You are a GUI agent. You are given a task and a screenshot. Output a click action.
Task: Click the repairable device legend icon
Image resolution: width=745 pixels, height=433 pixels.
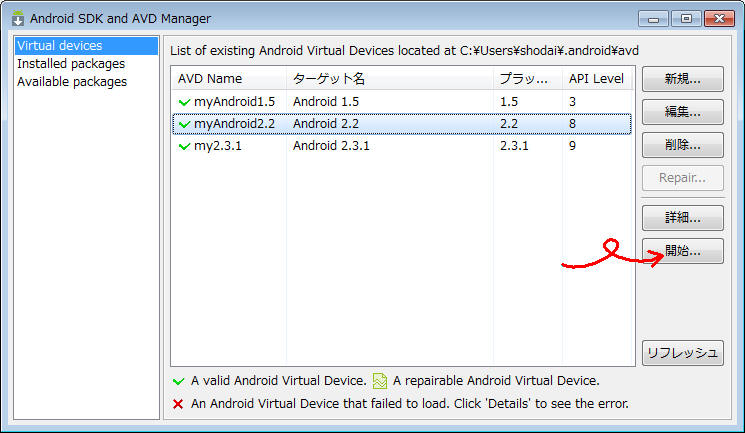coord(380,381)
